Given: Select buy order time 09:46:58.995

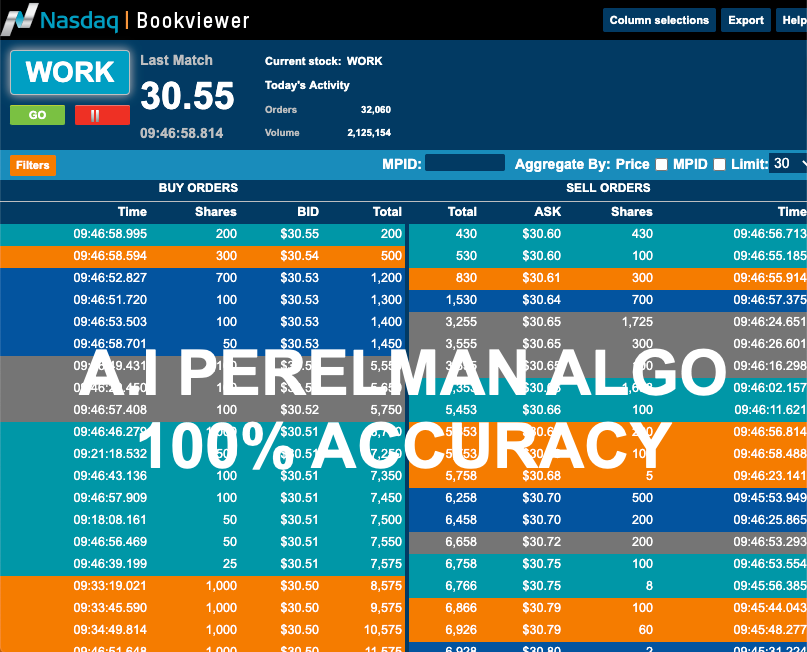Looking at the screenshot, I should click(110, 234).
